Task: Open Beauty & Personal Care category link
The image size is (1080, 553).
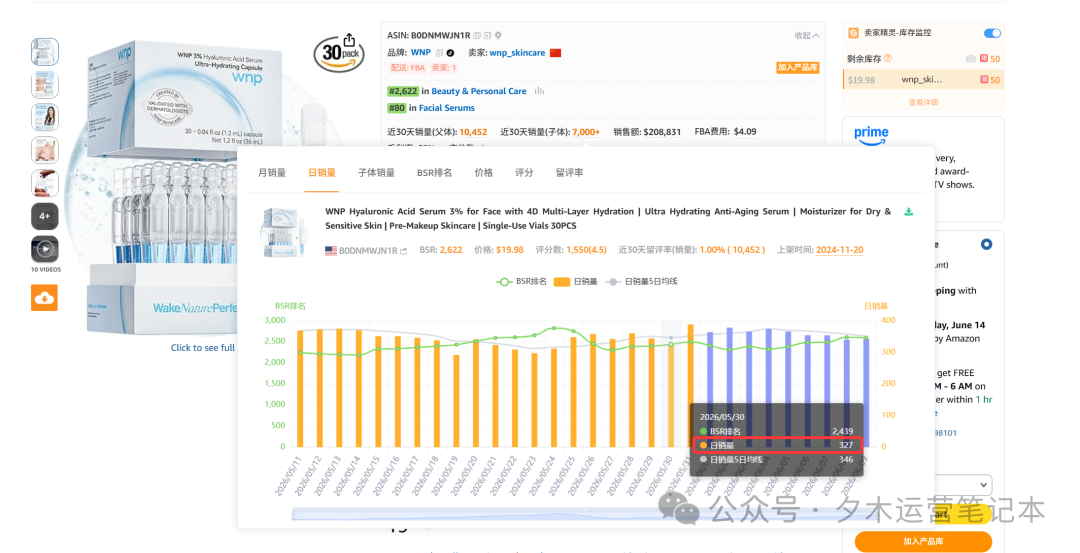Action: pyautogui.click(x=479, y=91)
